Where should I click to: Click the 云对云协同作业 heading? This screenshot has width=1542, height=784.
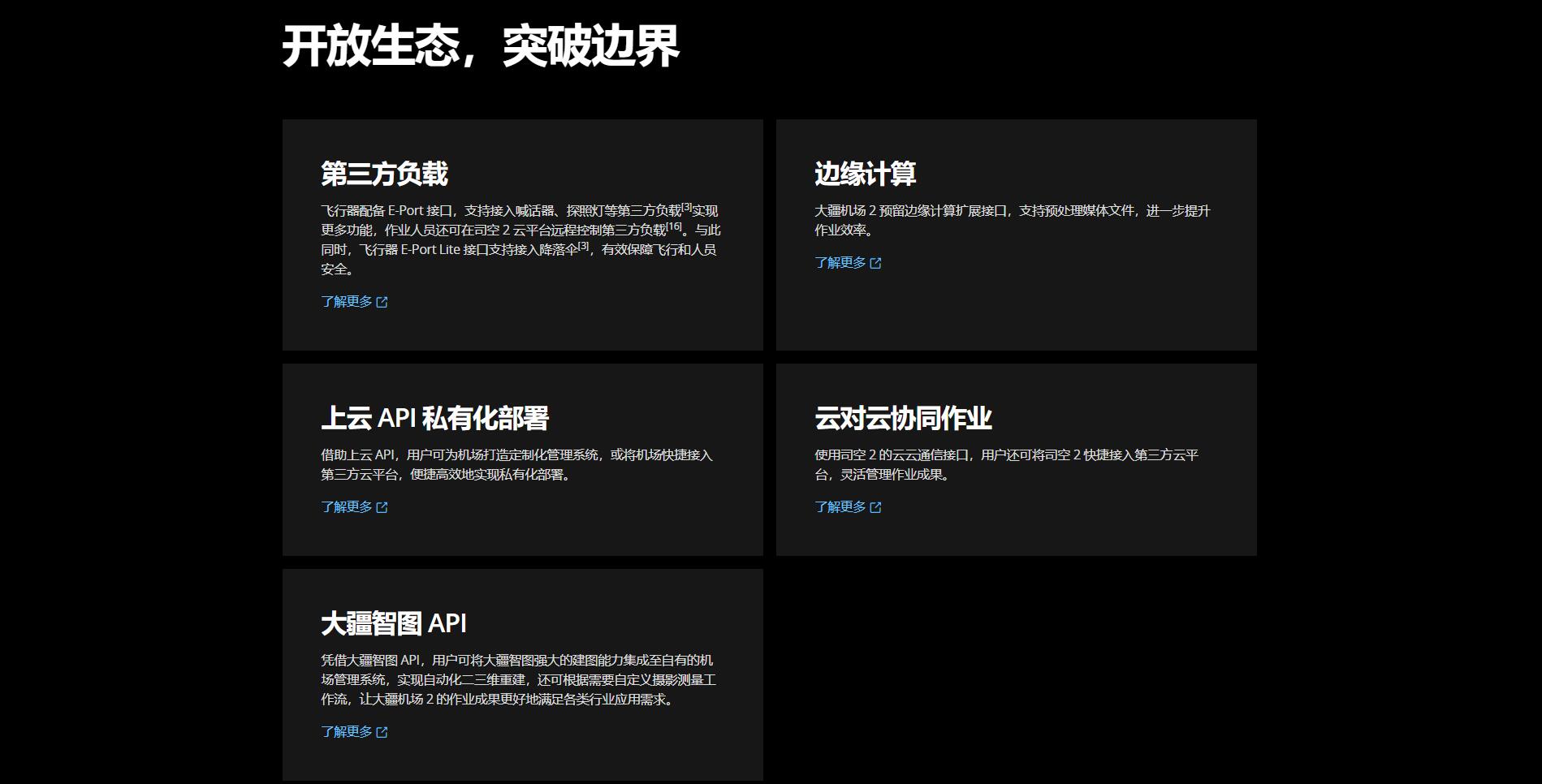[x=903, y=418]
